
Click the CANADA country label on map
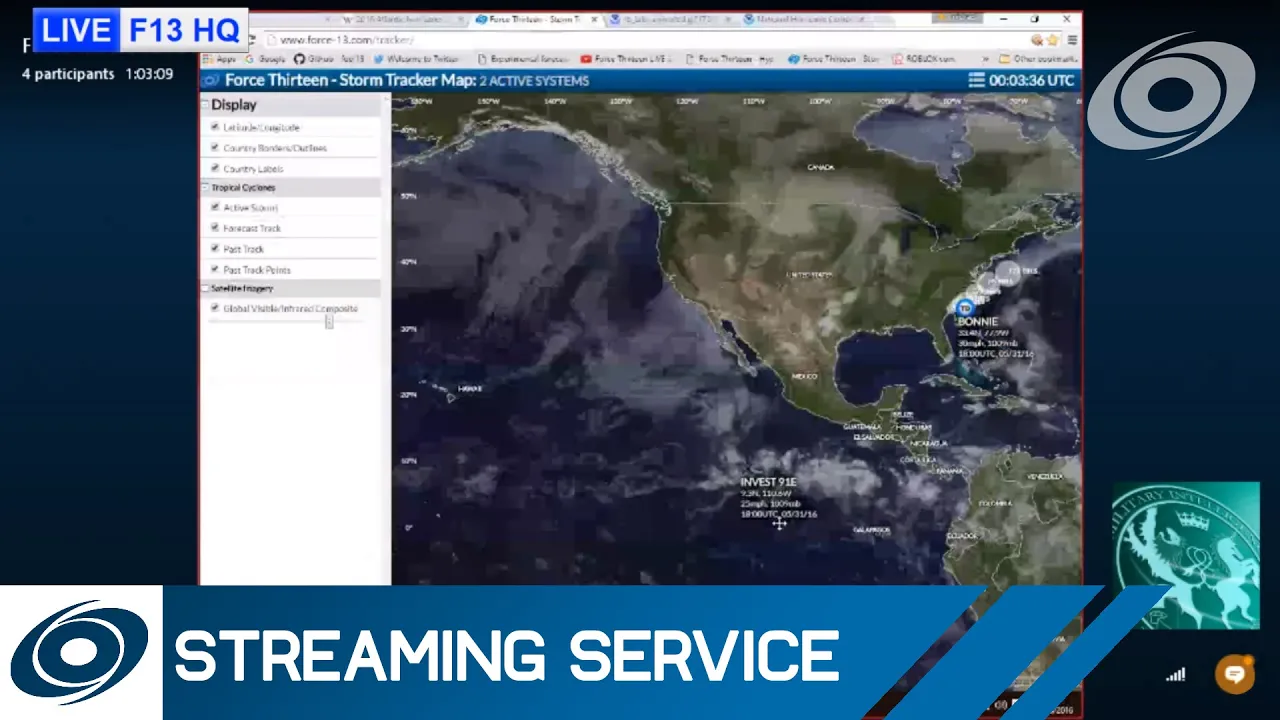(820, 167)
